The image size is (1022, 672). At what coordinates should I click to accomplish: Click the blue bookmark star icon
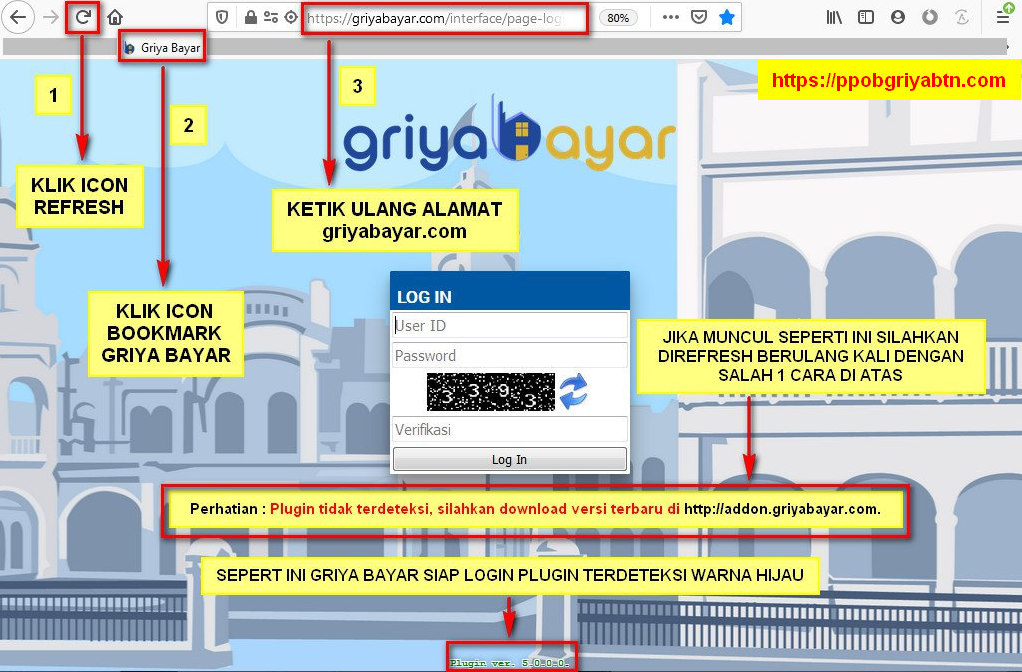[727, 17]
